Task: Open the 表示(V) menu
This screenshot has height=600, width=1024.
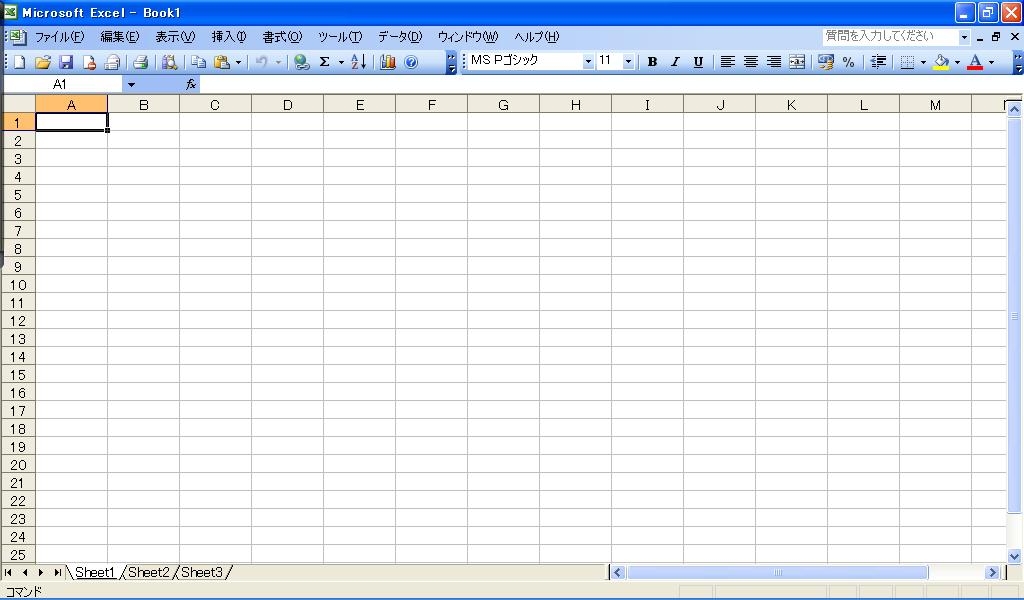Action: [175, 37]
